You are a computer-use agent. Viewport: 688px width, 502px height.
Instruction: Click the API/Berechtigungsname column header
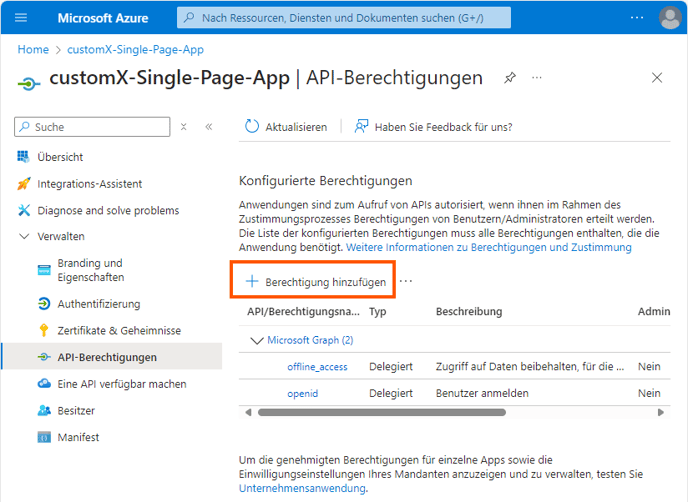(303, 312)
